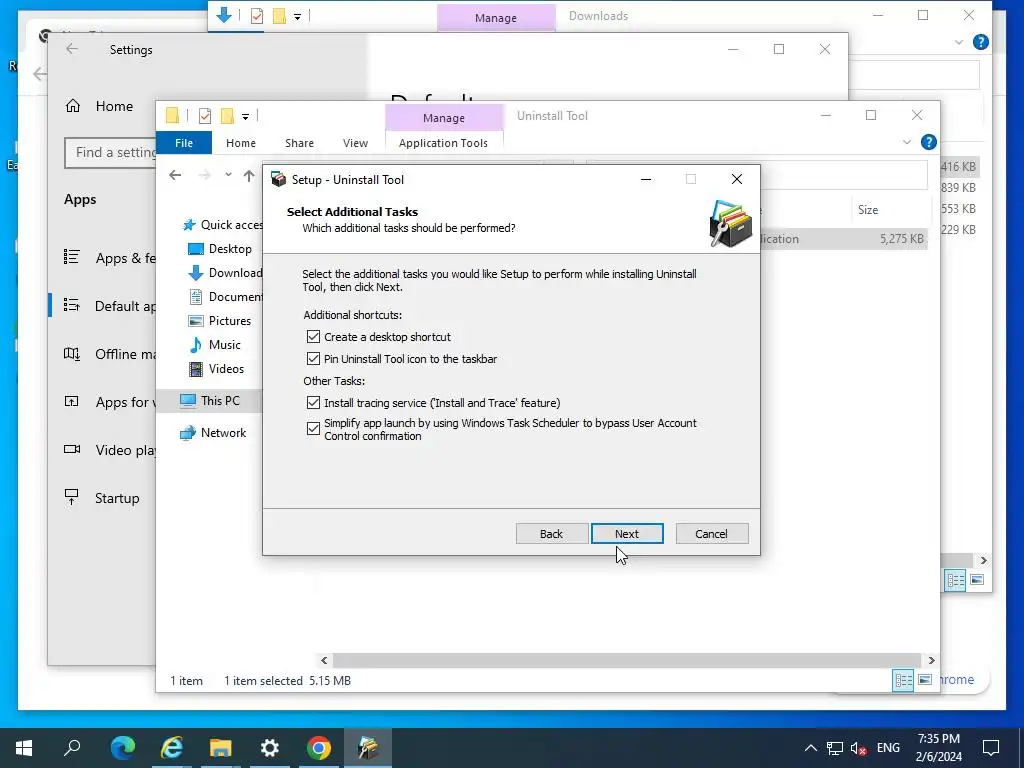Open the View ribbon tab
1024x768 pixels.
(x=355, y=143)
